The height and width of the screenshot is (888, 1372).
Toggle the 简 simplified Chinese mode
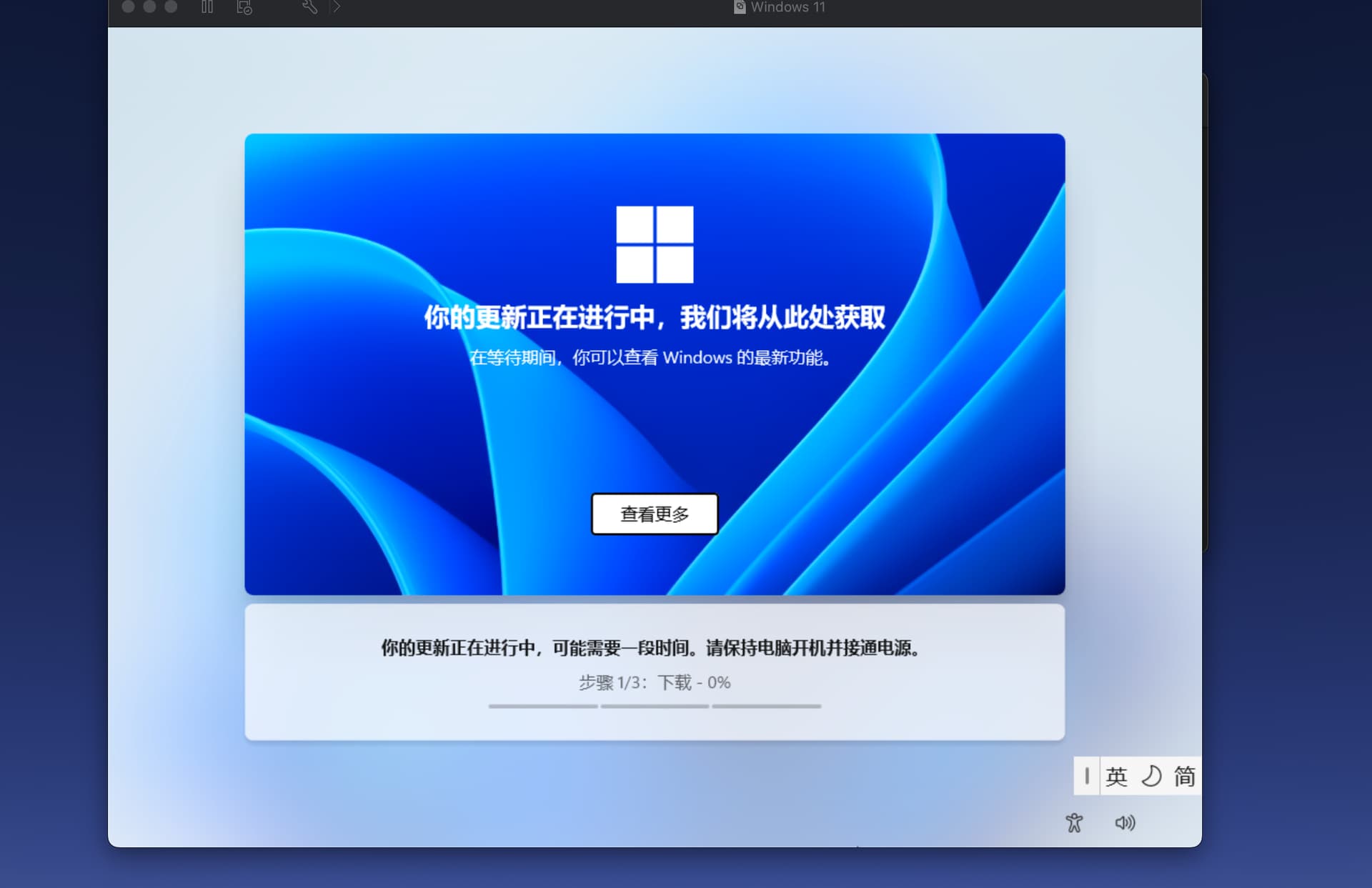coord(1184,776)
